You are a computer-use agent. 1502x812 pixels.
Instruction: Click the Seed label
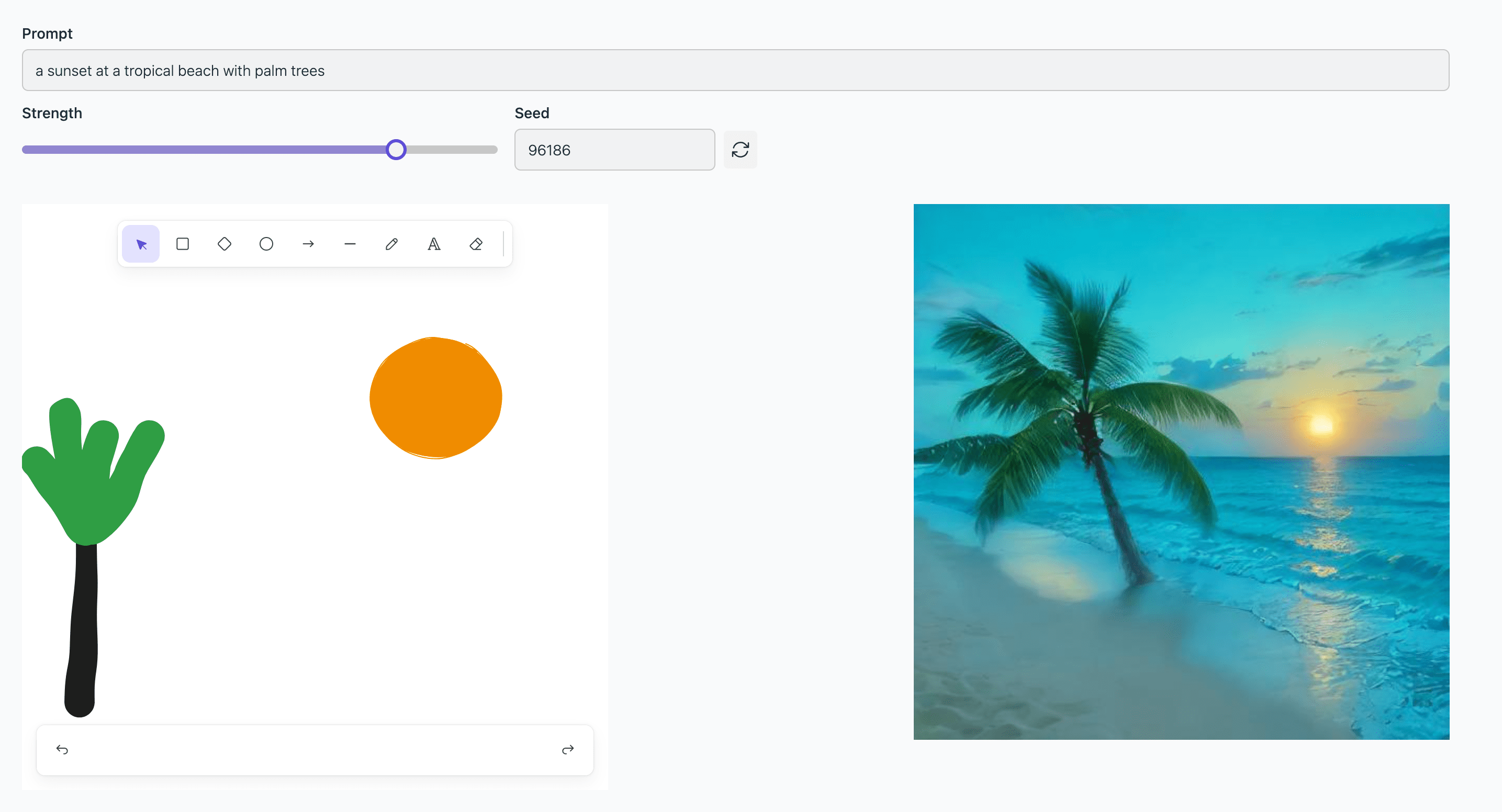(532, 113)
